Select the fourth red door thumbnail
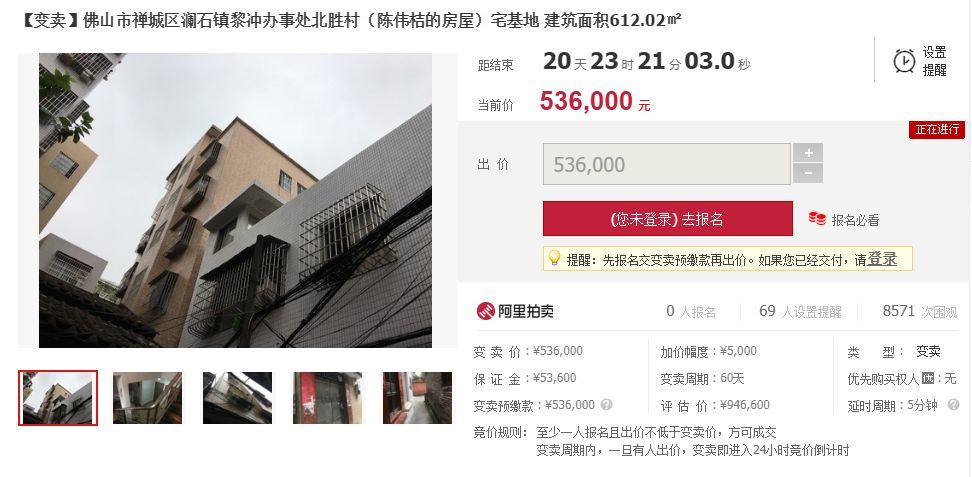Screen dimensions: 972x477 (x=327, y=398)
